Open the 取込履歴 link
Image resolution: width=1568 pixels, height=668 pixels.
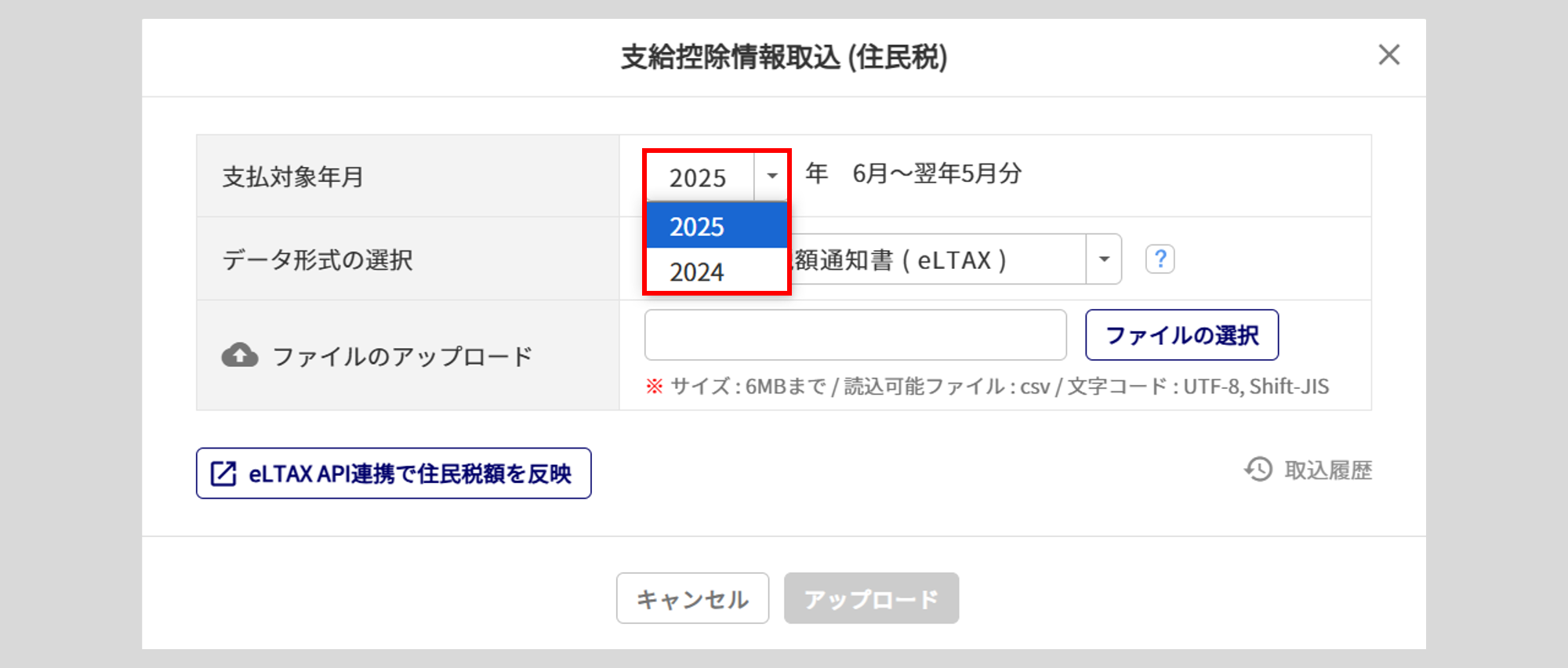point(1327,470)
